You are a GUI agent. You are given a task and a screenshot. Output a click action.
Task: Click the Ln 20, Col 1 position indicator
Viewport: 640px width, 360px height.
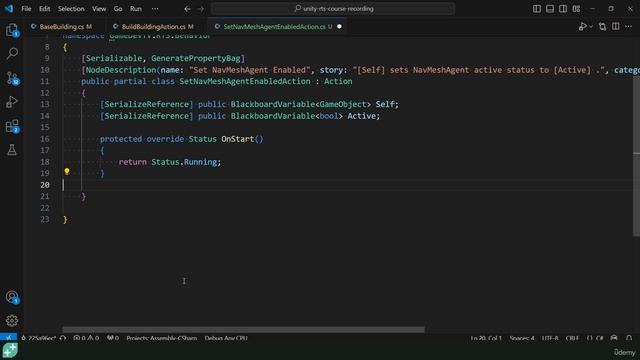[486, 338]
